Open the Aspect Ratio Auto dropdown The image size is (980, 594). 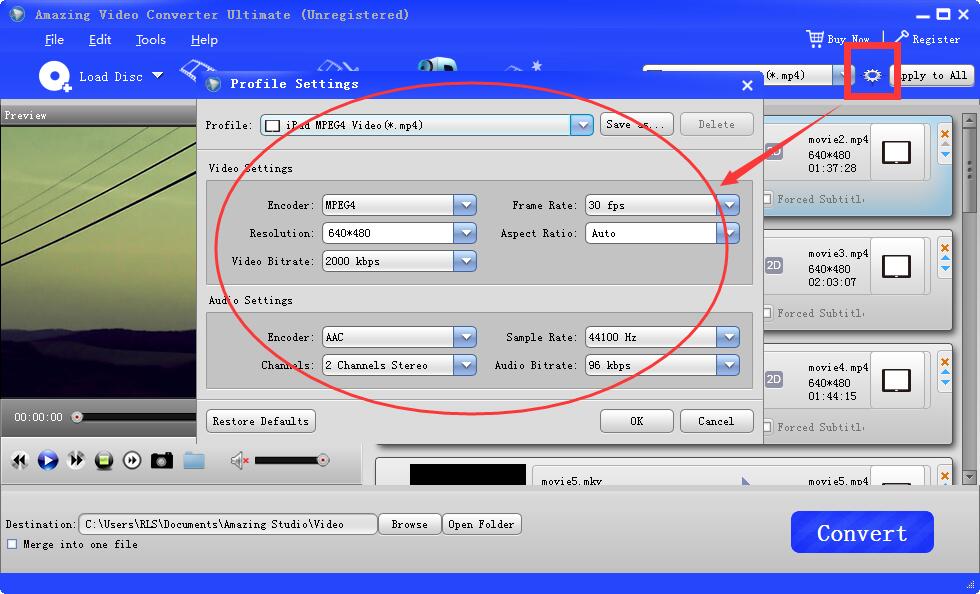[x=728, y=233]
